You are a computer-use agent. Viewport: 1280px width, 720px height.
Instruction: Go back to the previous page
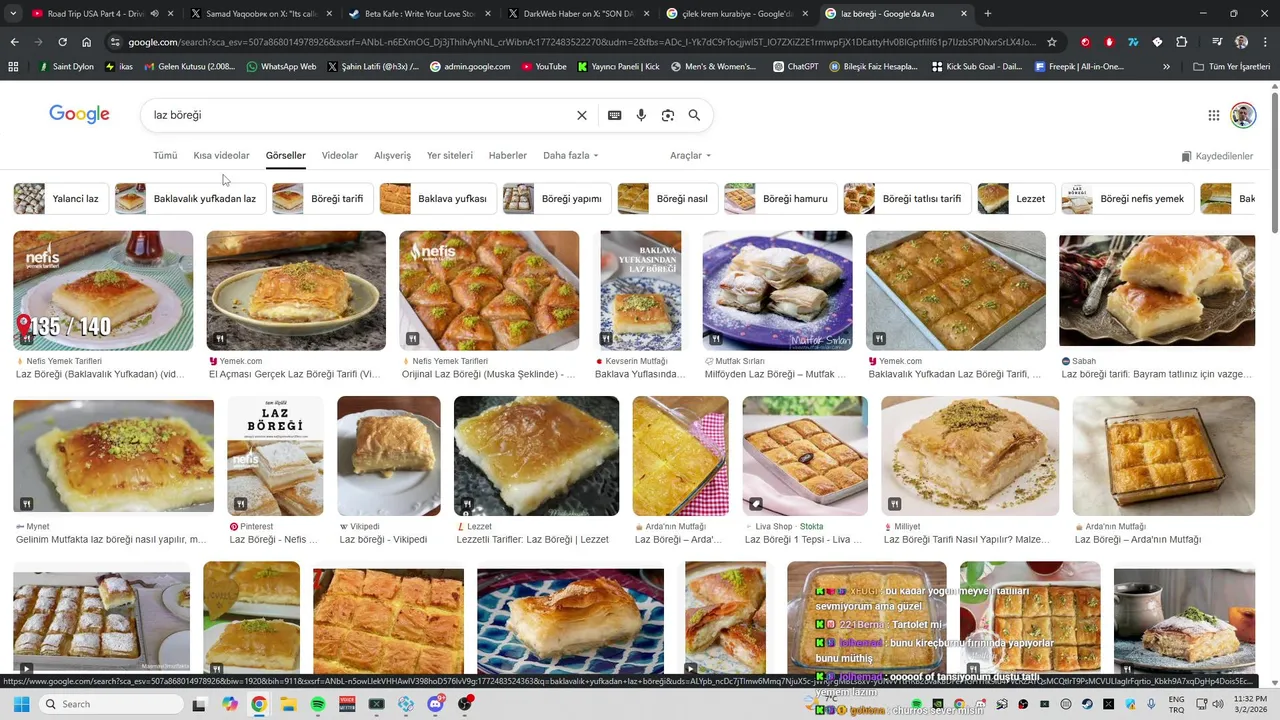tap(14, 42)
